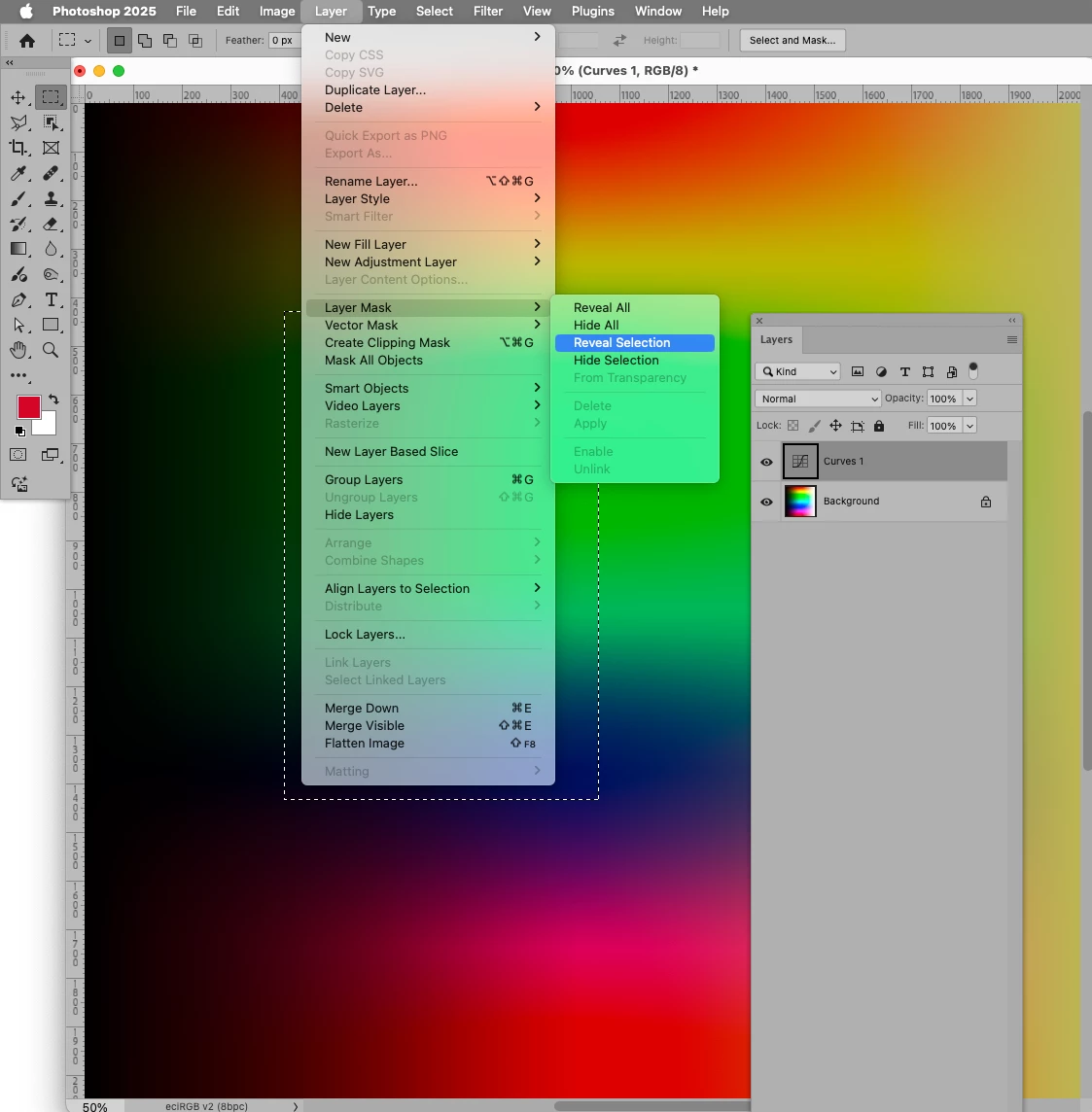Select the History Brush tool

18,225
